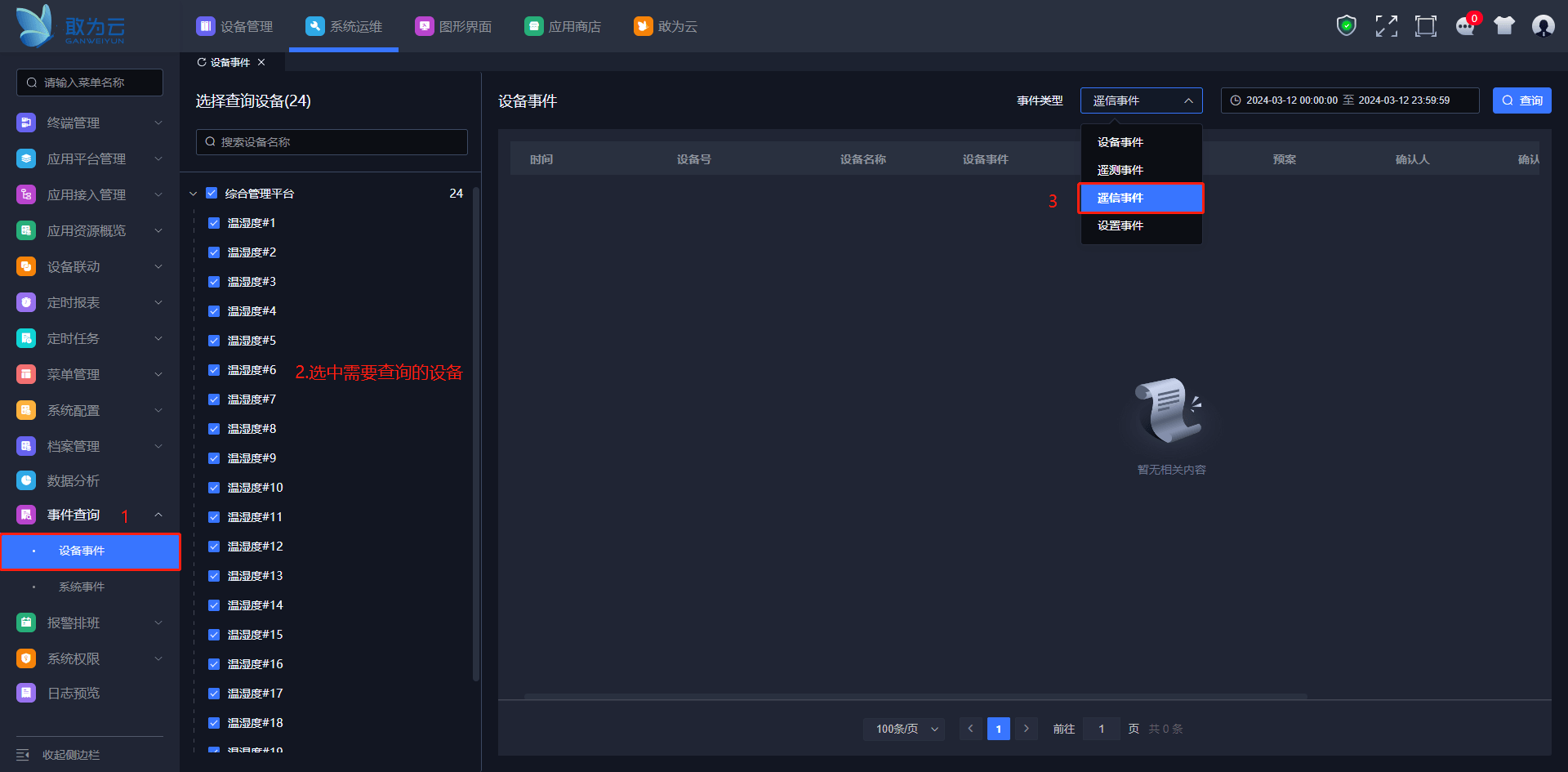This screenshot has width=1568, height=772.
Task: Open the 事件类型 dropdown
Action: (1141, 100)
